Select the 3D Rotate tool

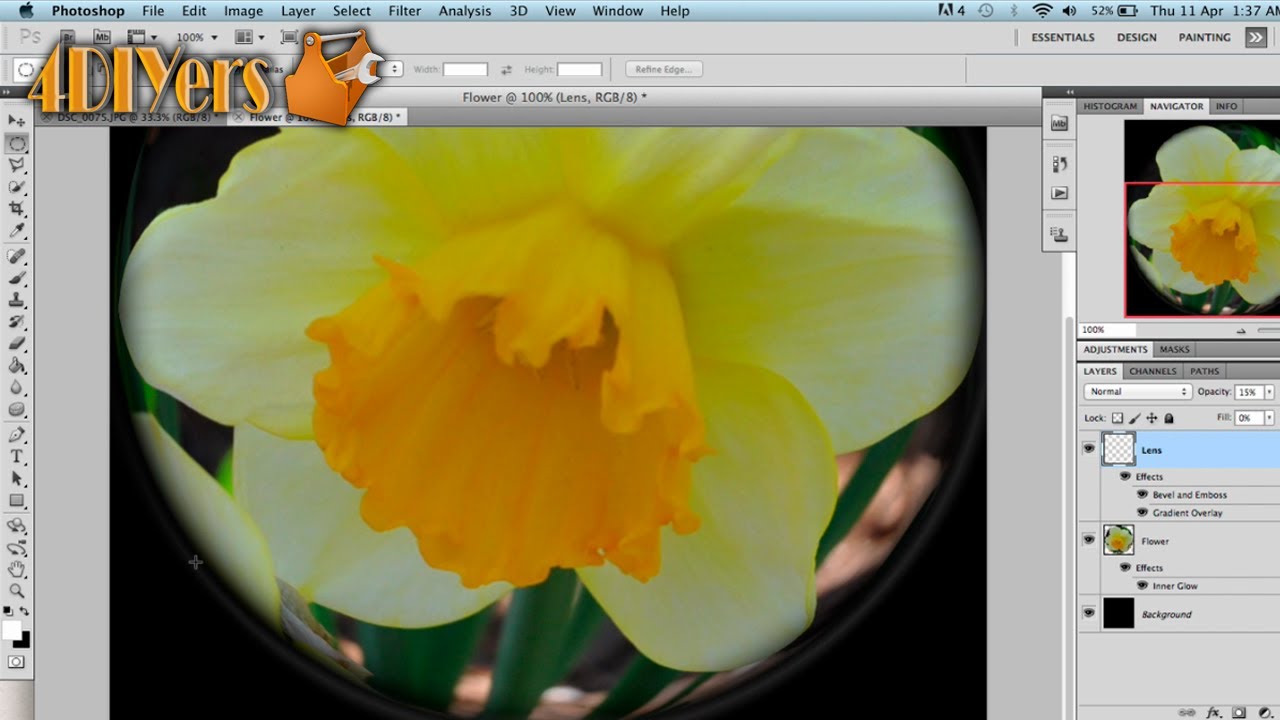point(17,526)
